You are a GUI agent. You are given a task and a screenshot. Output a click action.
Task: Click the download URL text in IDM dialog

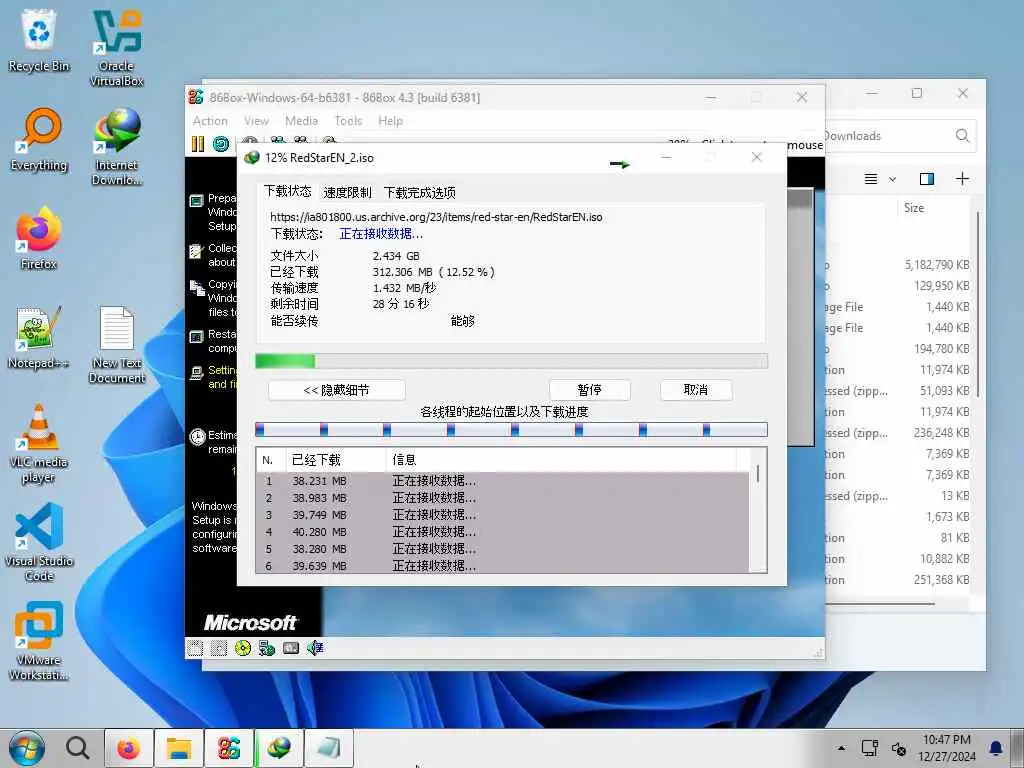436,217
